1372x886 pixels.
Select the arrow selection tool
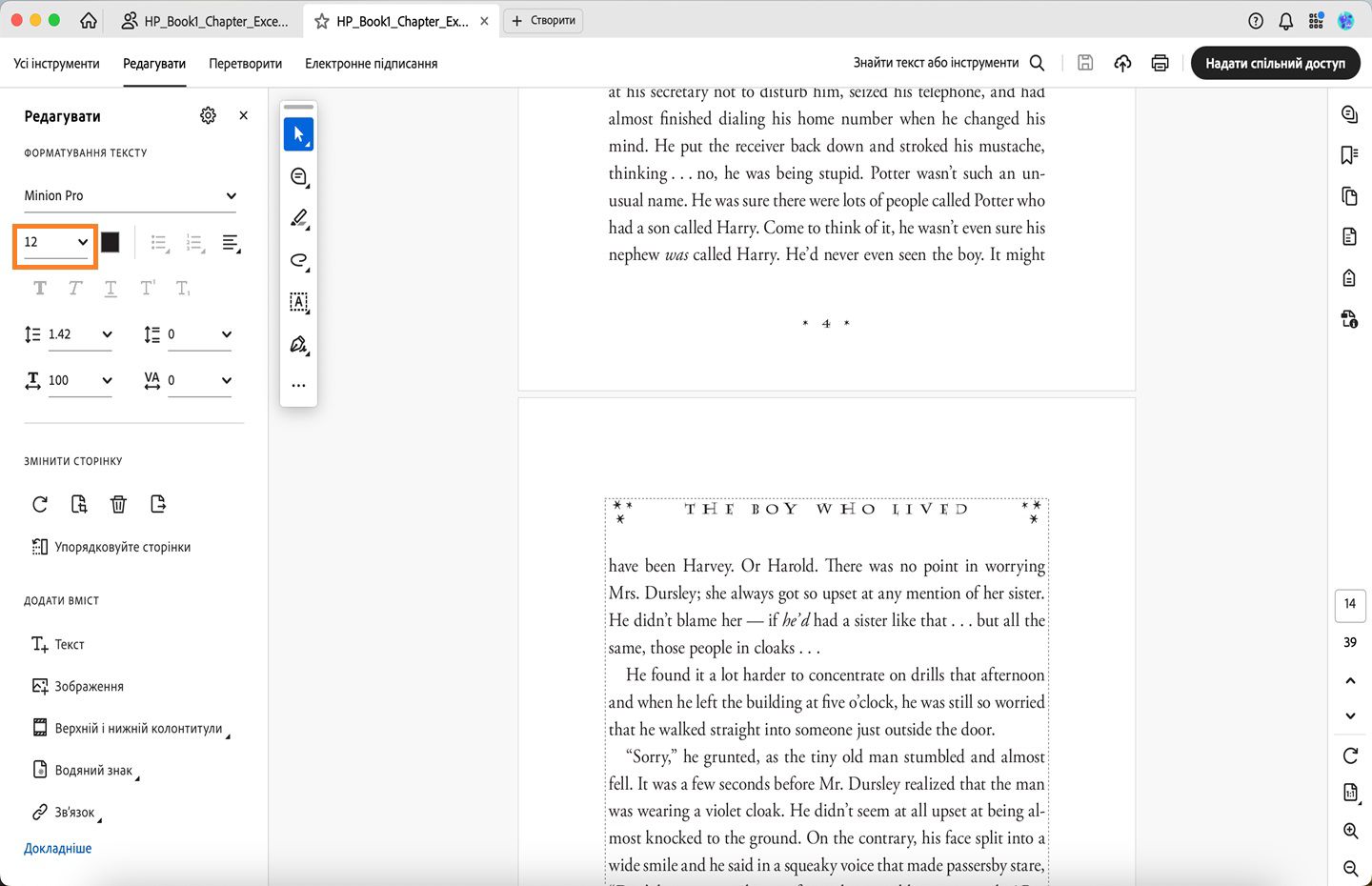[298, 134]
